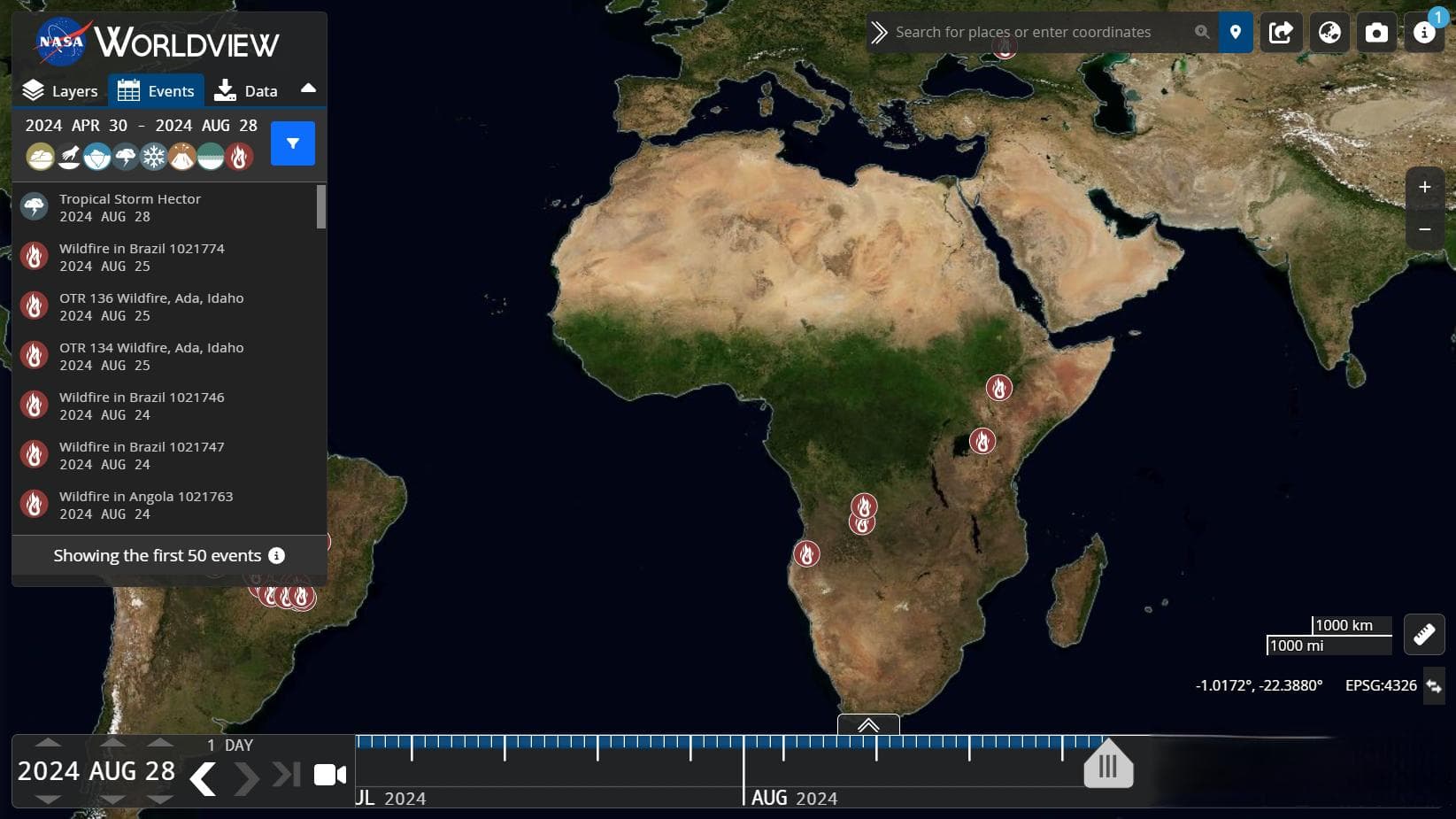Increase the year with the up arrow
Viewport: 1456px width, 819px height.
point(48,743)
